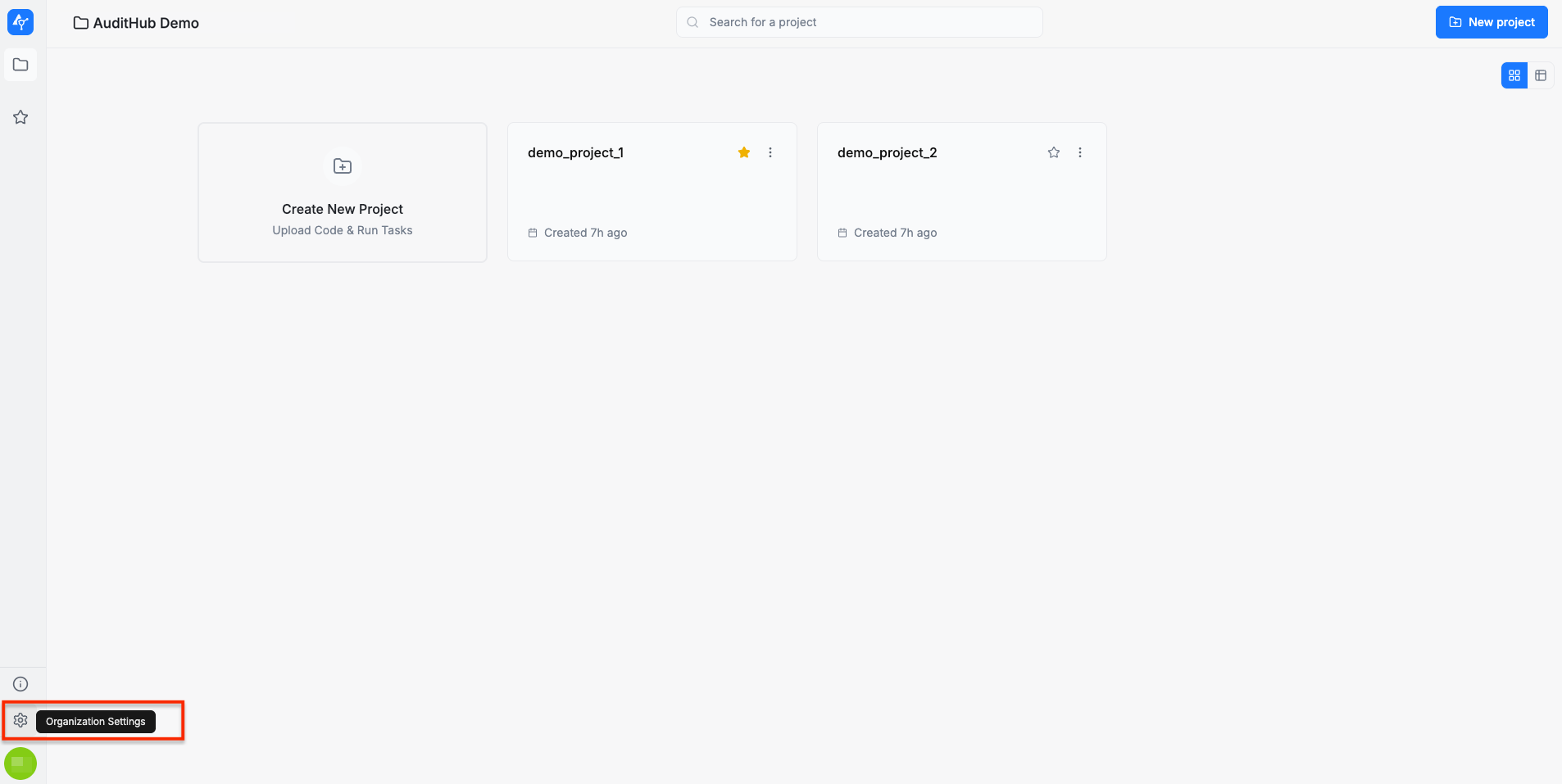
Task: Open Organization Settings gear icon
Action: click(20, 721)
